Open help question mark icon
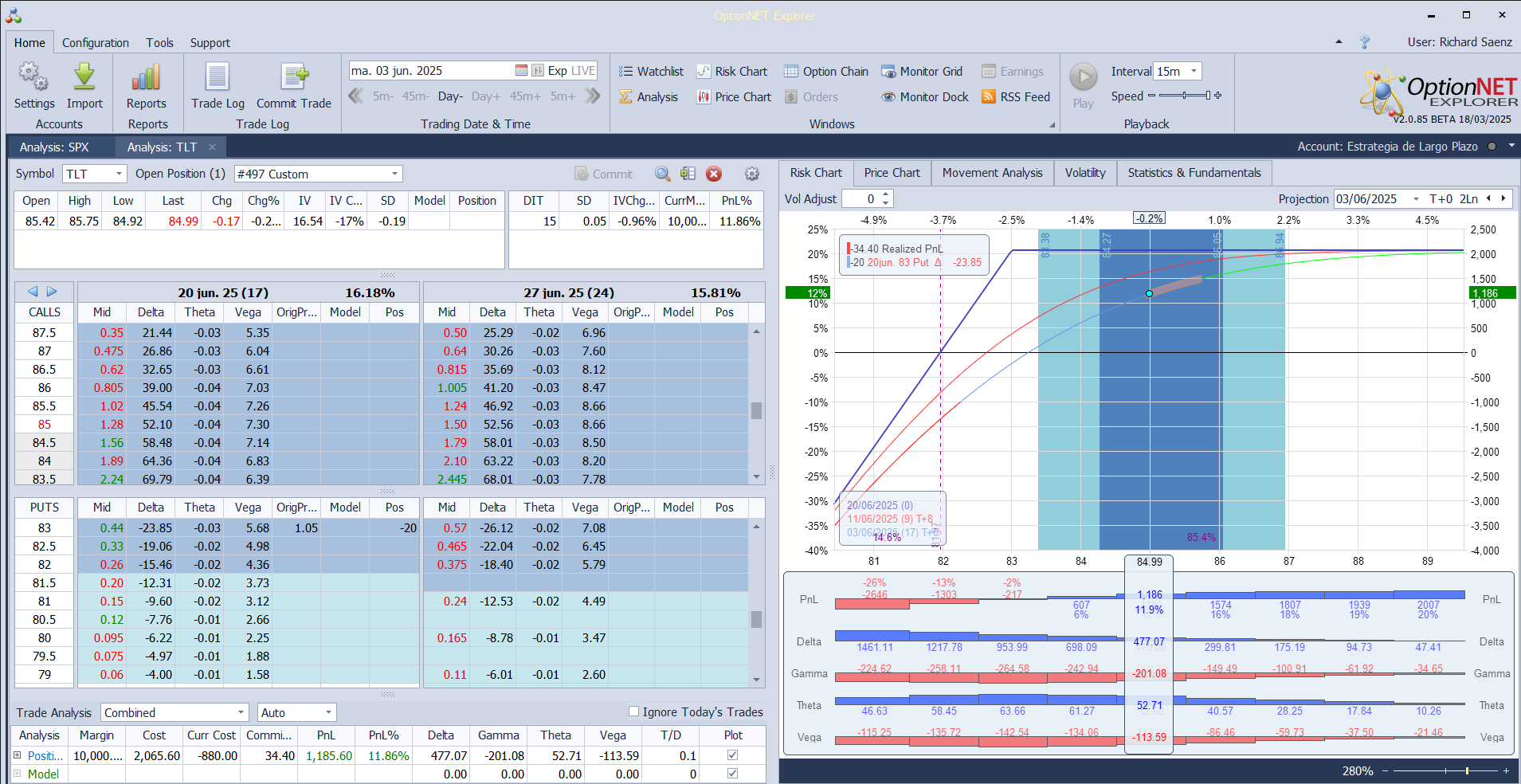1521x784 pixels. (x=1364, y=41)
